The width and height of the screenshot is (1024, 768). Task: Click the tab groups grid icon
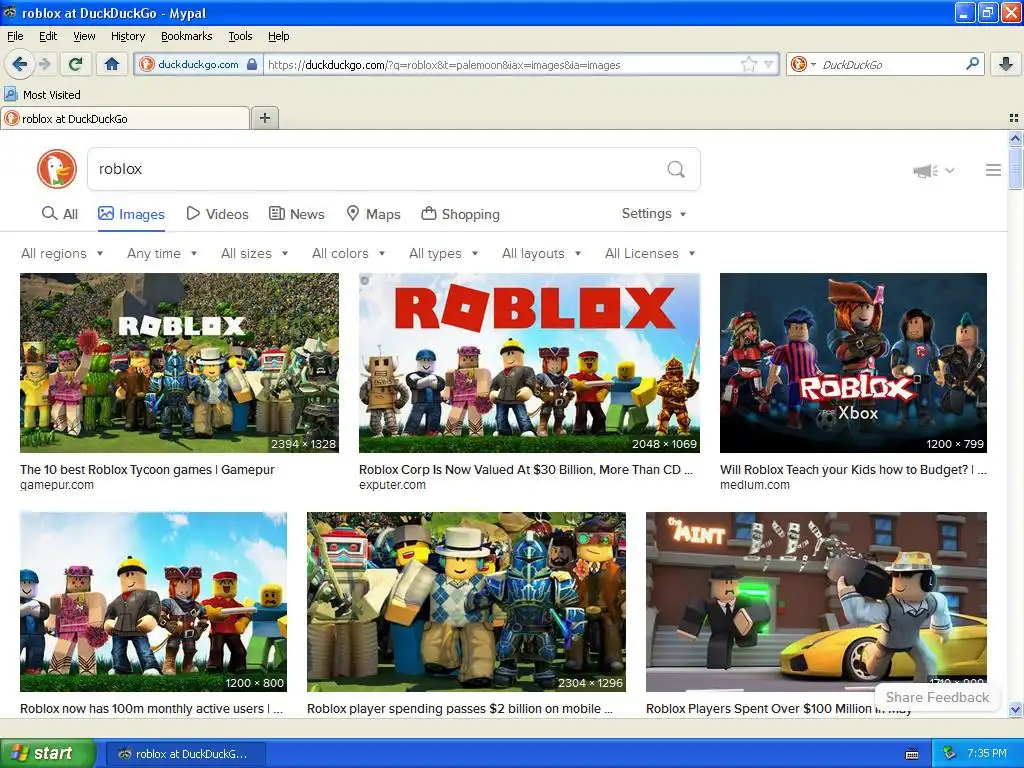(1014, 118)
